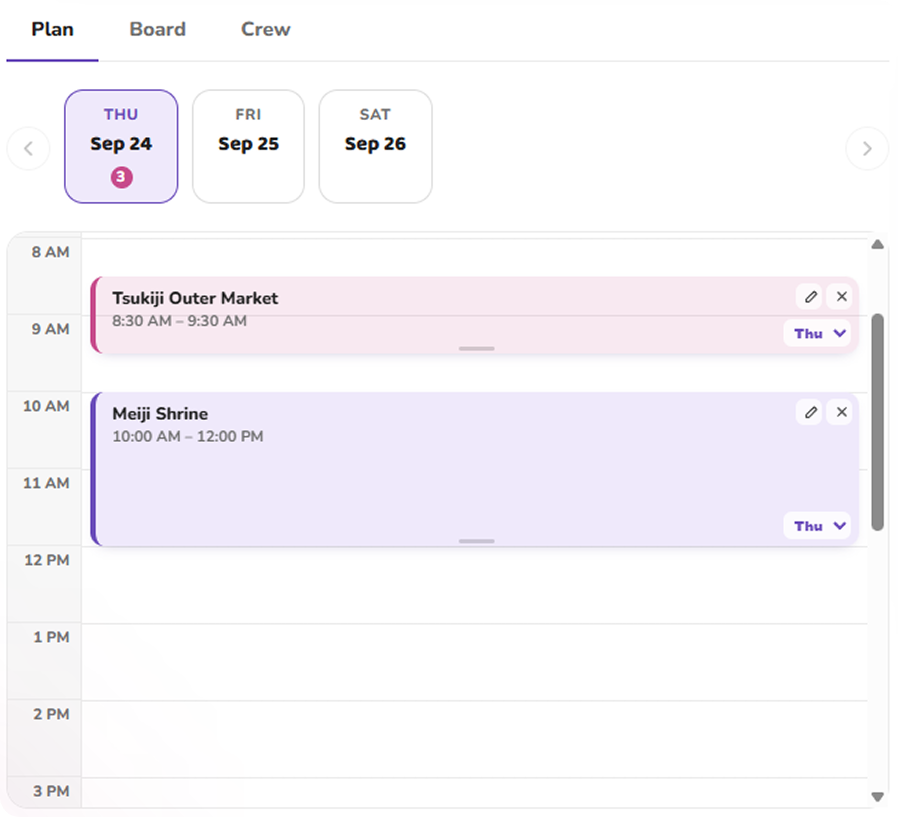Image resolution: width=898 pixels, height=817 pixels.
Task: Remove the Tsukiji Outer Market event
Action: 841,297
